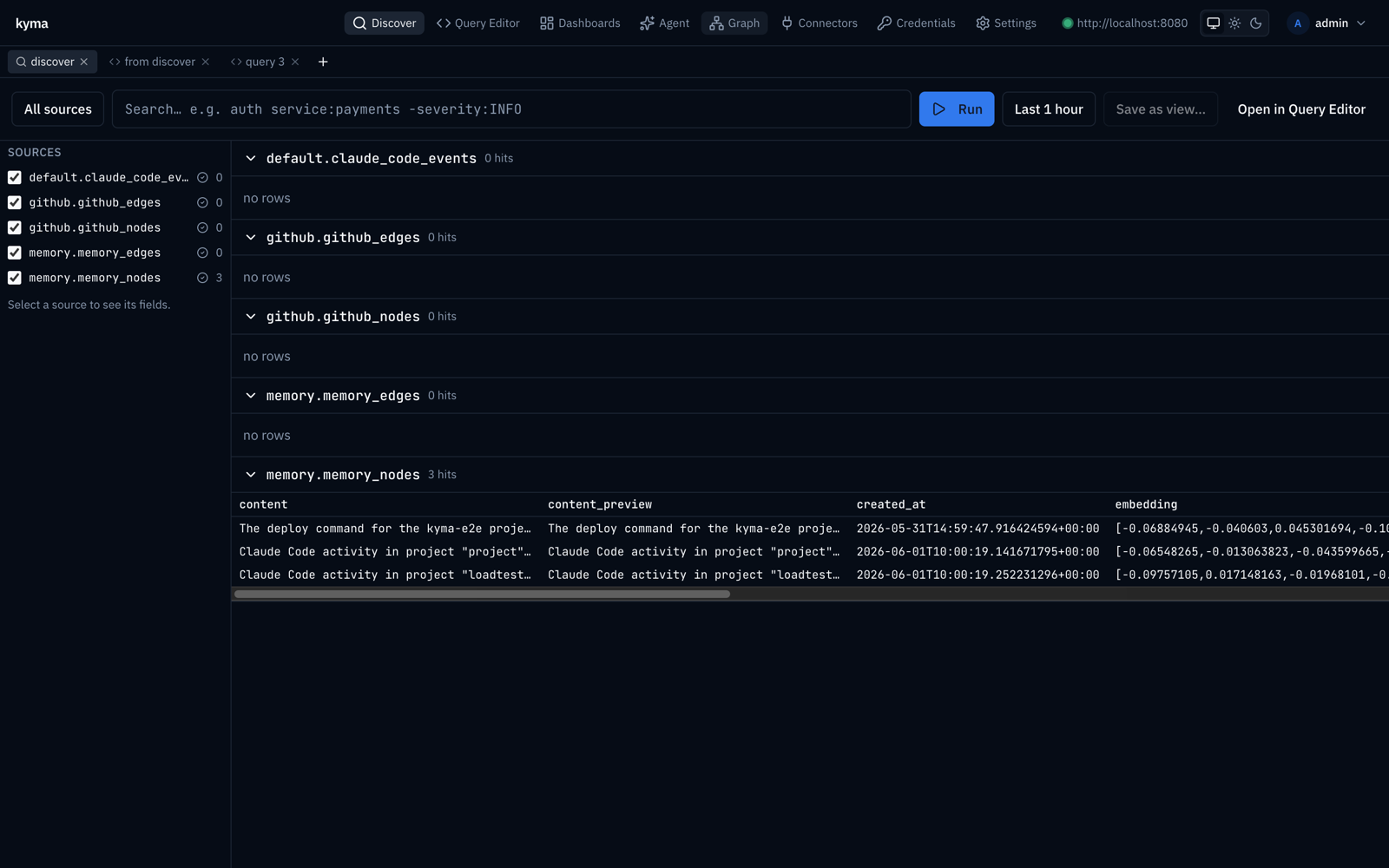Select github.github_edges source name in sidebar
This screenshot has width=1389, height=868.
click(95, 202)
